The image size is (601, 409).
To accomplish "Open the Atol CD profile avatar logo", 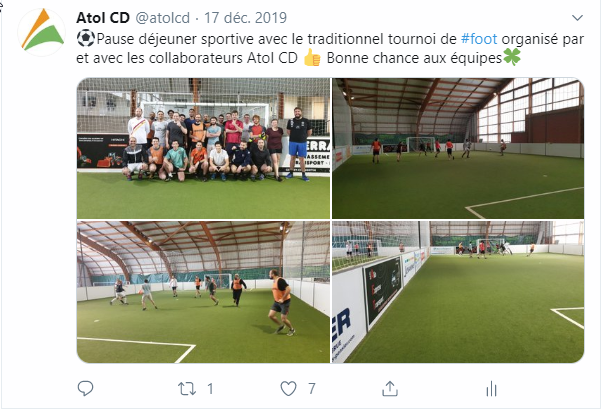I will point(42,31).
